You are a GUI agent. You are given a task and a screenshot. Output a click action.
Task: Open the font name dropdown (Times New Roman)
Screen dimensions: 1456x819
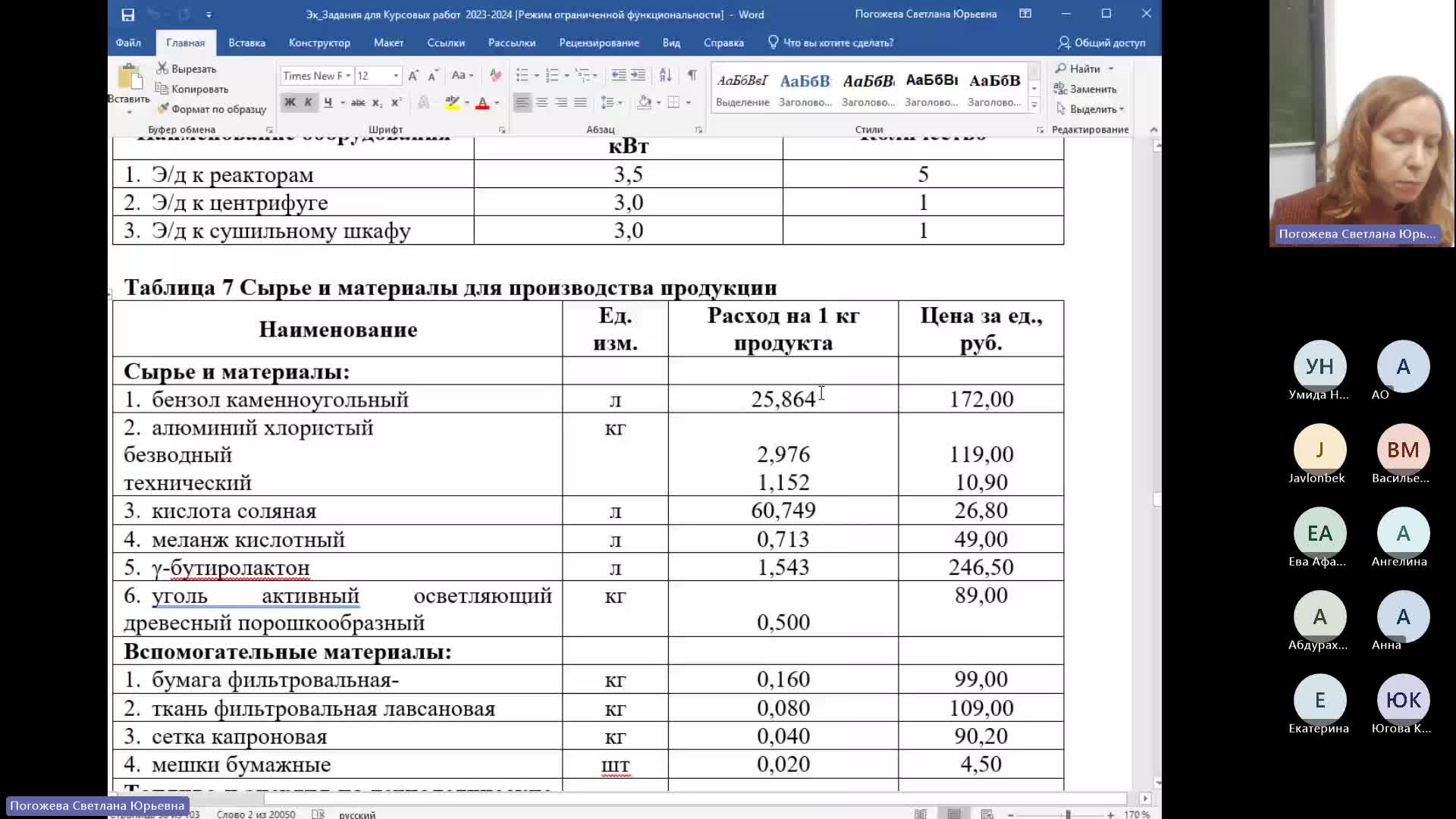pos(348,76)
